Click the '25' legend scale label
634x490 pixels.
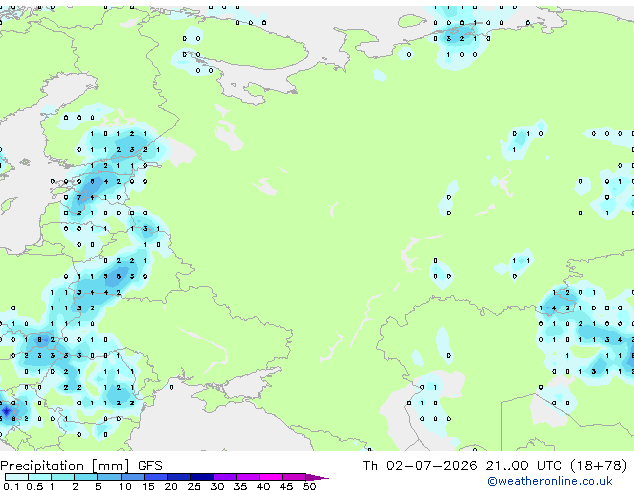click(194, 486)
